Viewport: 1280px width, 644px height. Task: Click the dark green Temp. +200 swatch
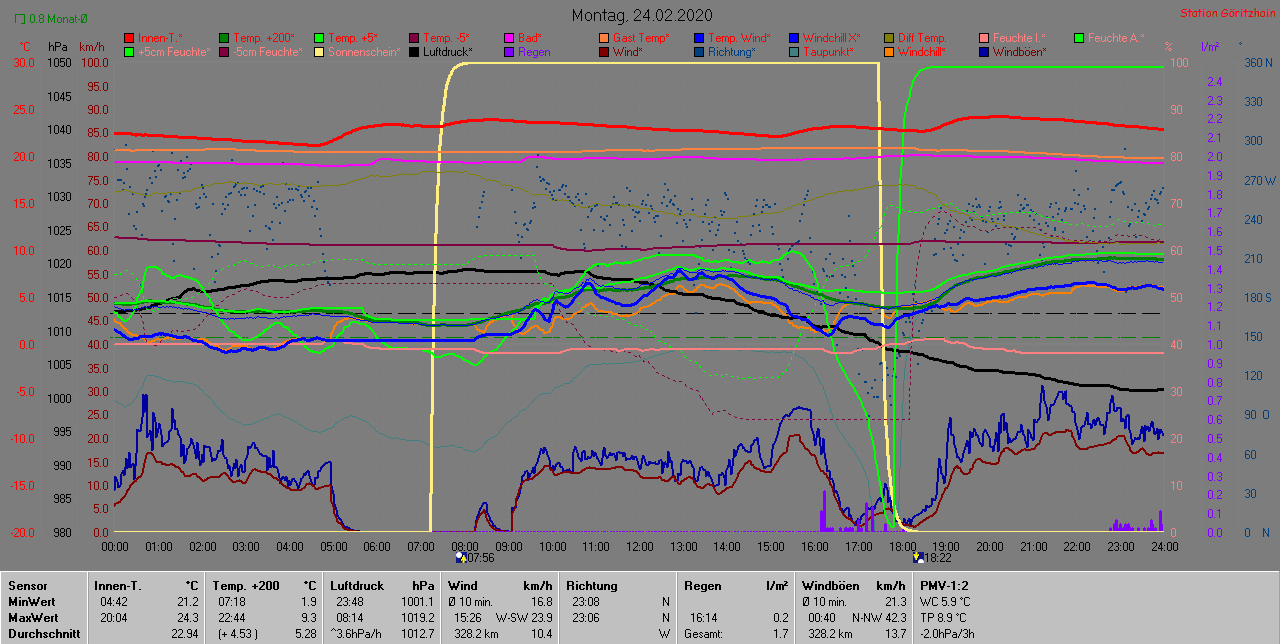224,38
